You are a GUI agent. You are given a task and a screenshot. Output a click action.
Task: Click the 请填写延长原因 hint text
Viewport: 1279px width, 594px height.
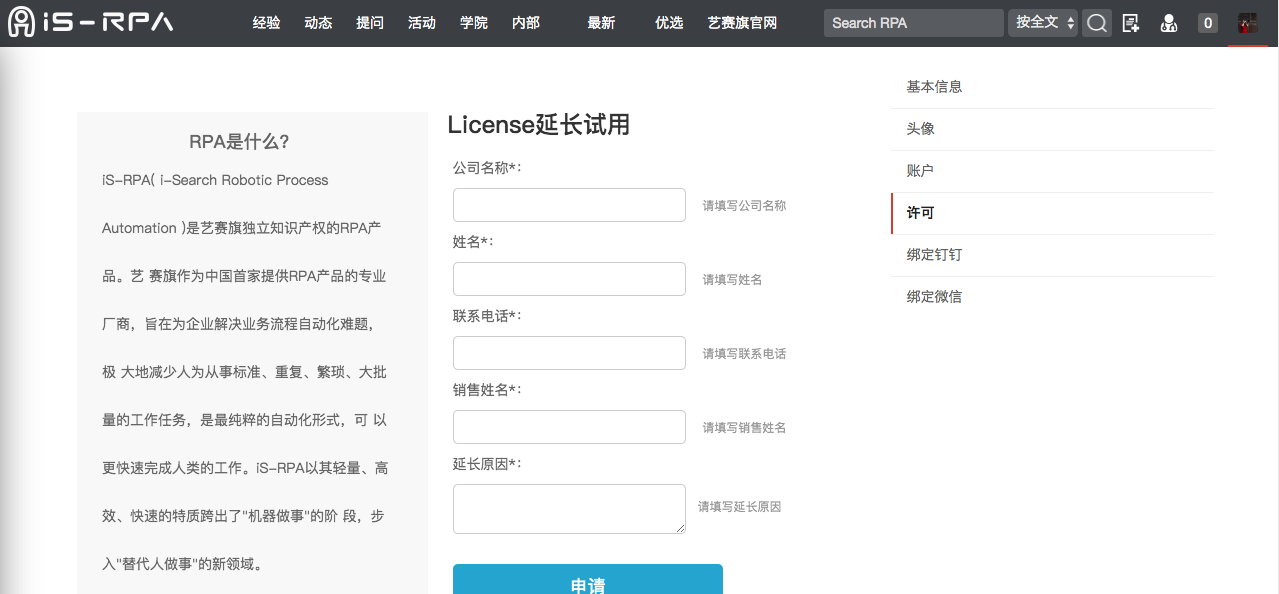pos(739,507)
